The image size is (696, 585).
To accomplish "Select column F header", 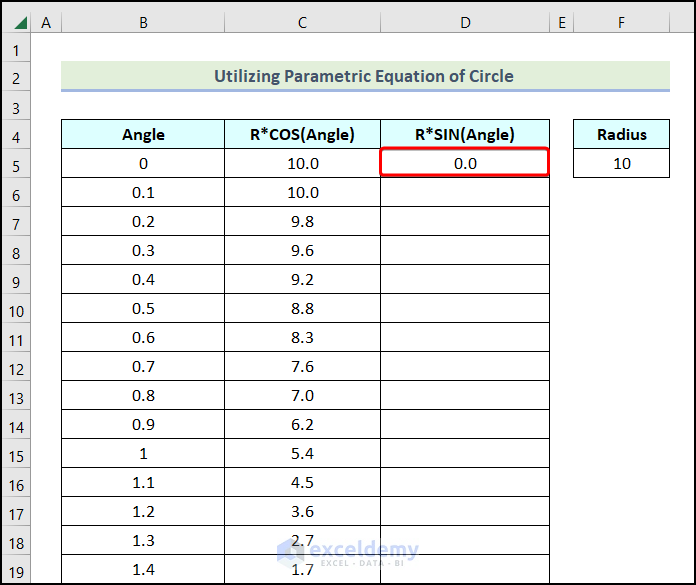I will tap(621, 22).
